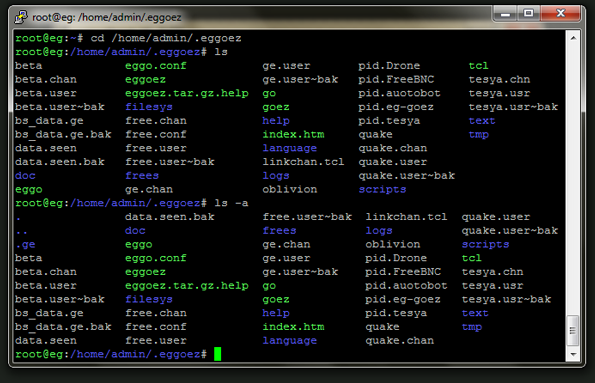Click the green block cursor at the prompt
595x383 pixels.
pyautogui.click(x=217, y=354)
